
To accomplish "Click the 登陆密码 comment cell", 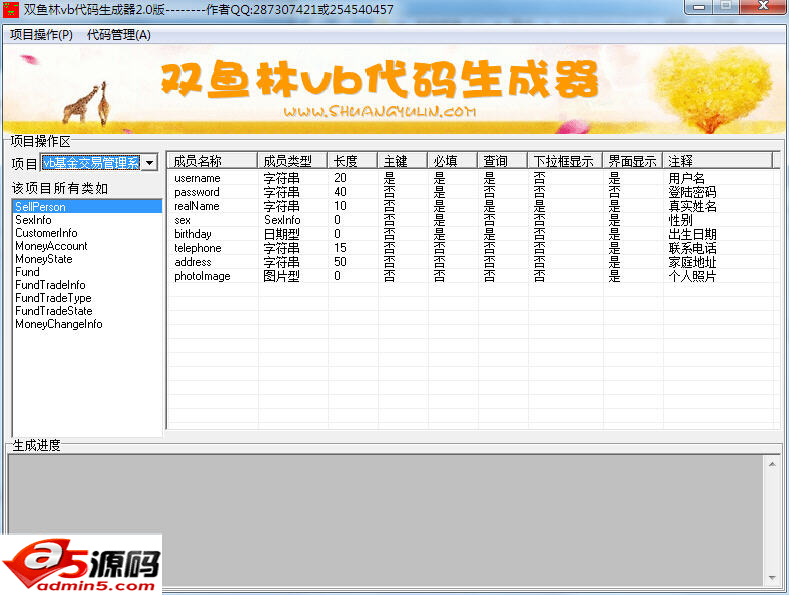I will pyautogui.click(x=692, y=192).
